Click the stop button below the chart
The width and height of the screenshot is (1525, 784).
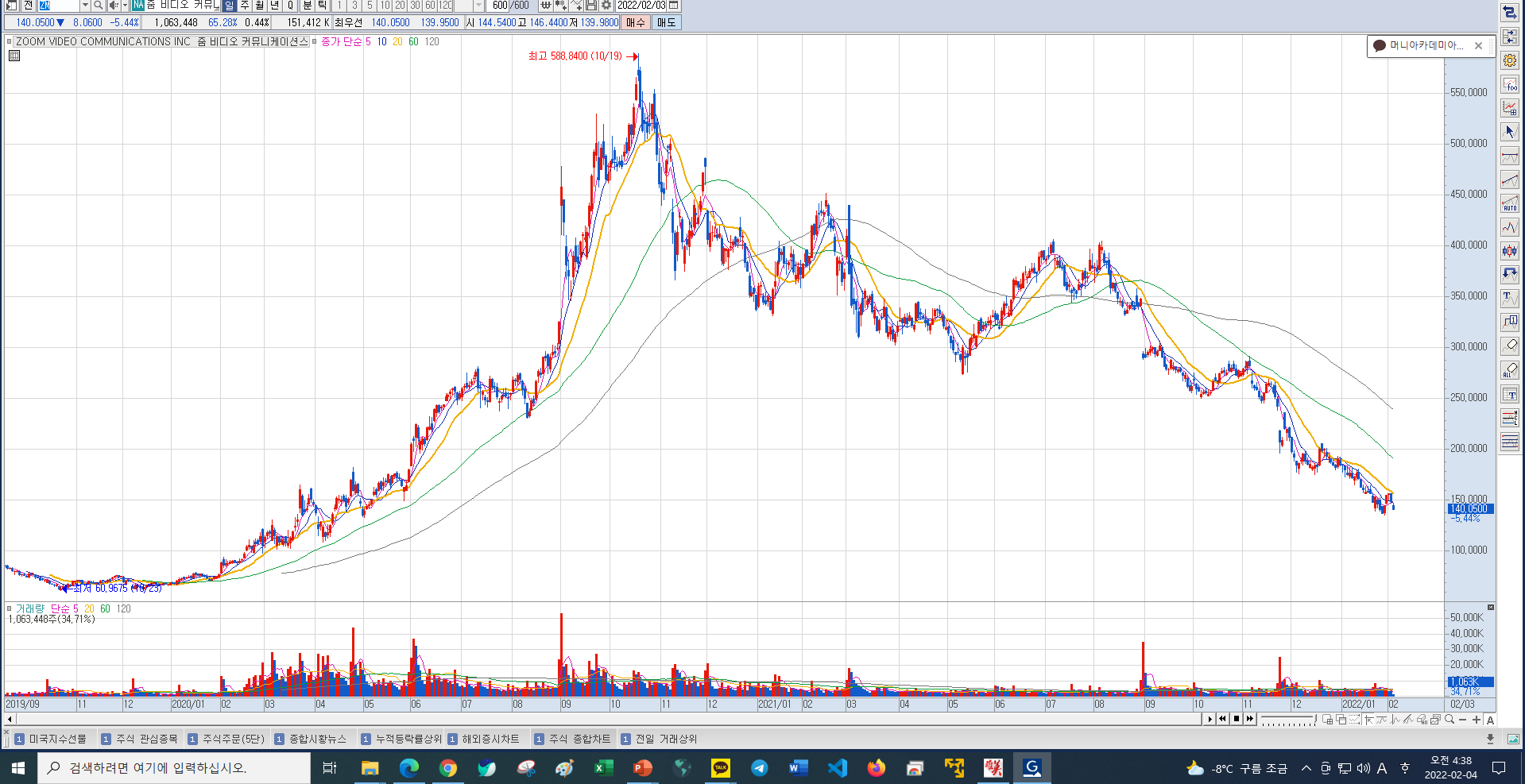point(1237,719)
